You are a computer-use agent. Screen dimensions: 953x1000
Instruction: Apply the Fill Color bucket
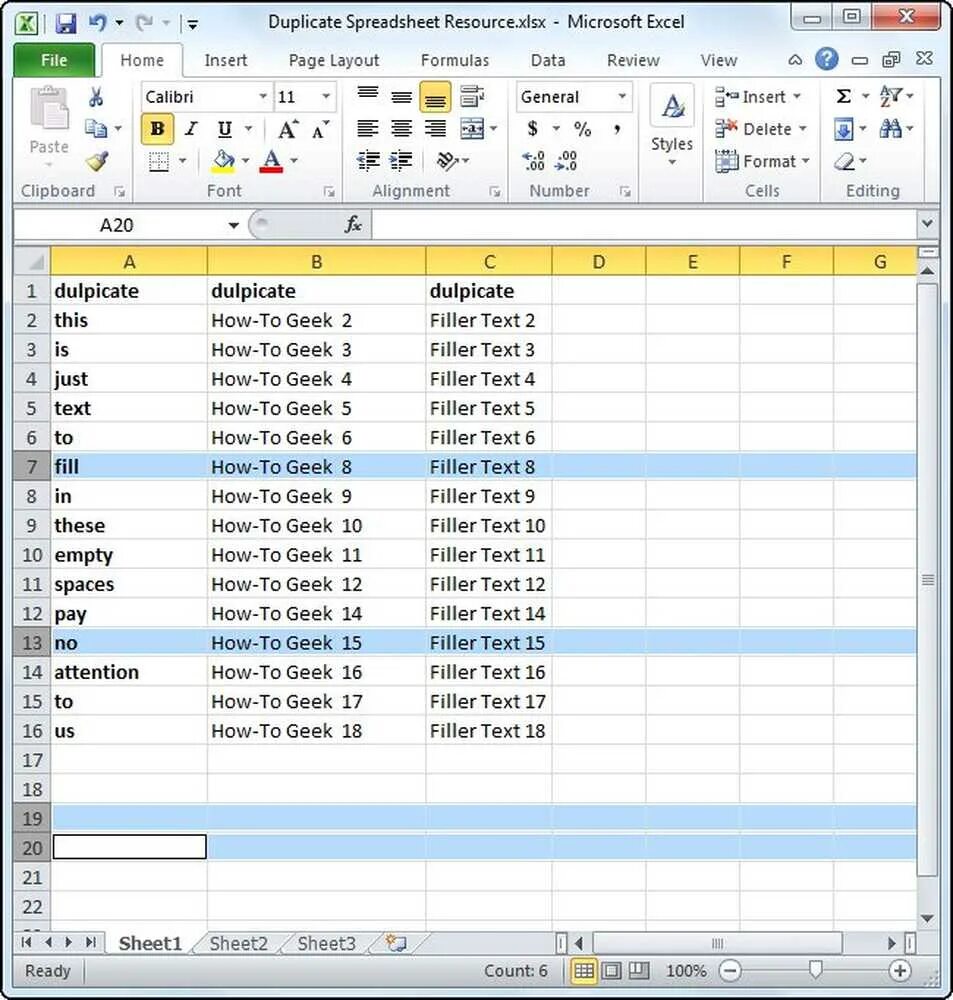(x=223, y=161)
